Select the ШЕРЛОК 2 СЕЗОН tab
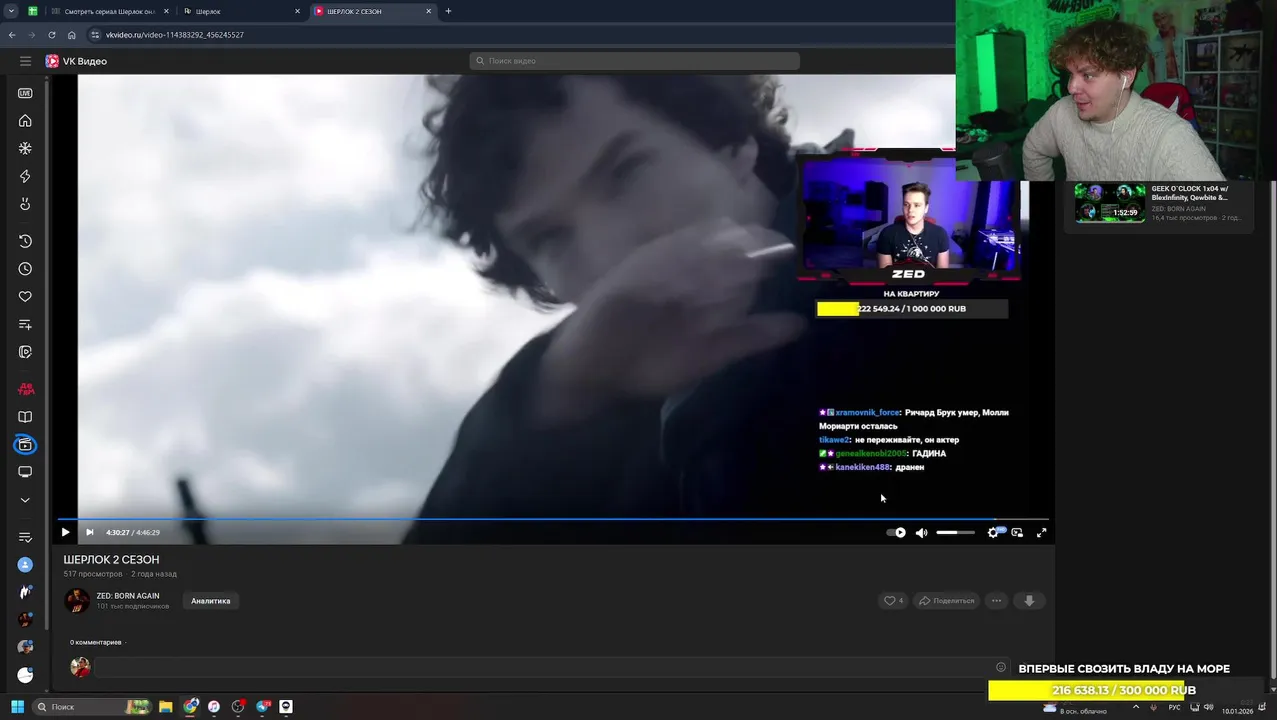Image resolution: width=1277 pixels, height=720 pixels. click(373, 11)
